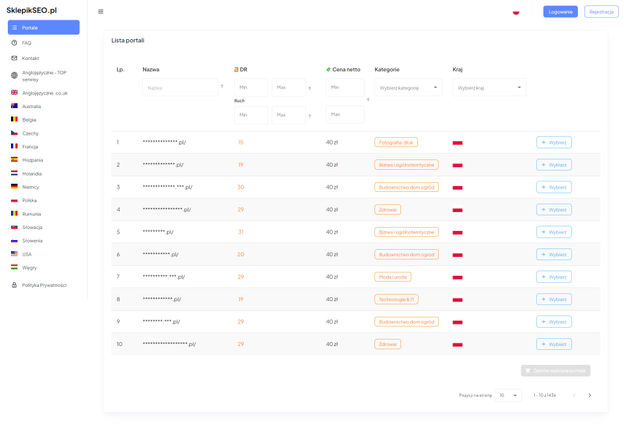Click Wybierz button in row 10
Screen dimensions: 624x430
(554, 344)
